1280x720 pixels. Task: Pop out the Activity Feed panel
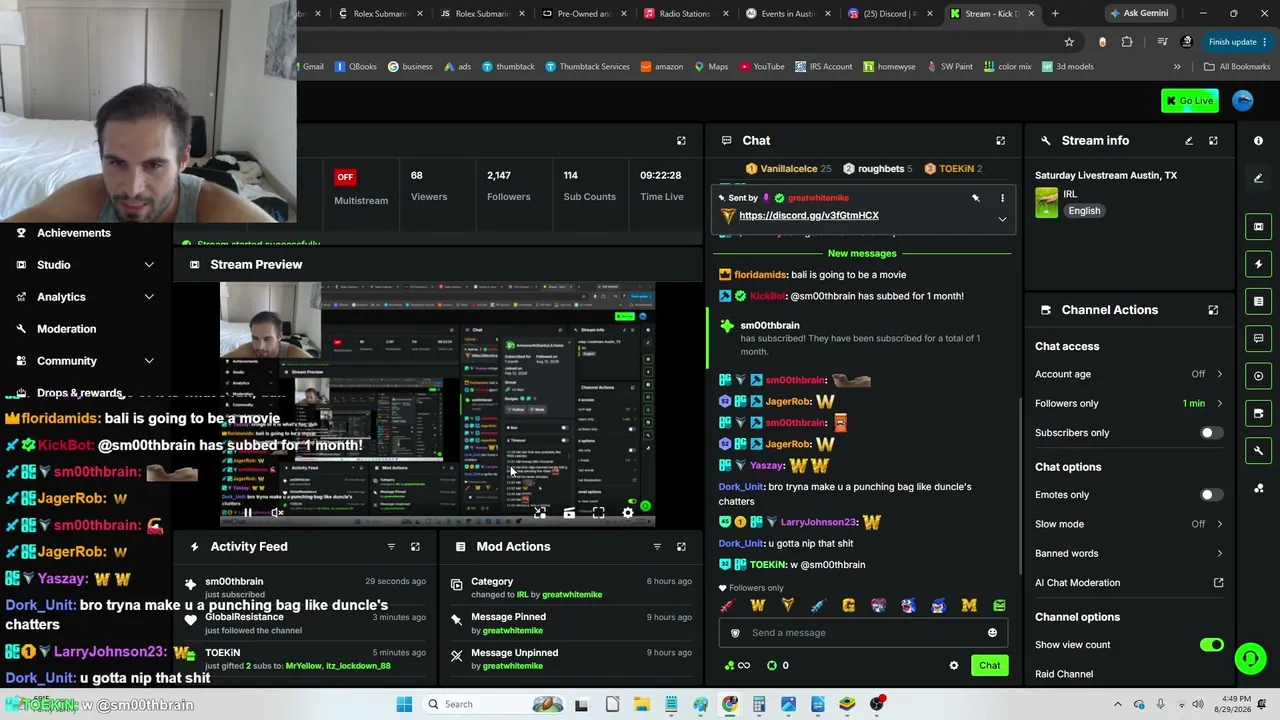click(x=415, y=547)
